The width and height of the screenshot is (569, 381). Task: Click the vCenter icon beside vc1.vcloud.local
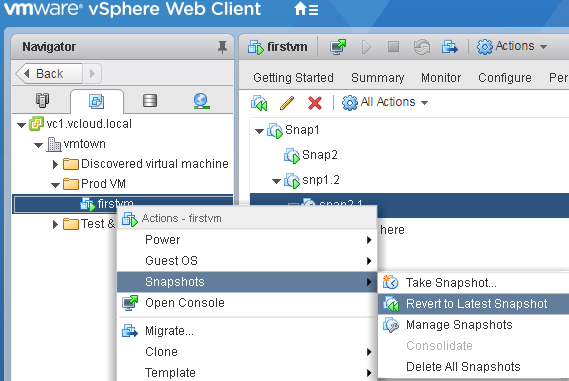(x=36, y=124)
